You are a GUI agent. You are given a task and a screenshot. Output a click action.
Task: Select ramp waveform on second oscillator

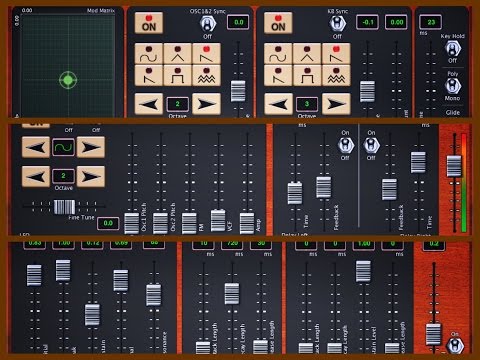278,75
